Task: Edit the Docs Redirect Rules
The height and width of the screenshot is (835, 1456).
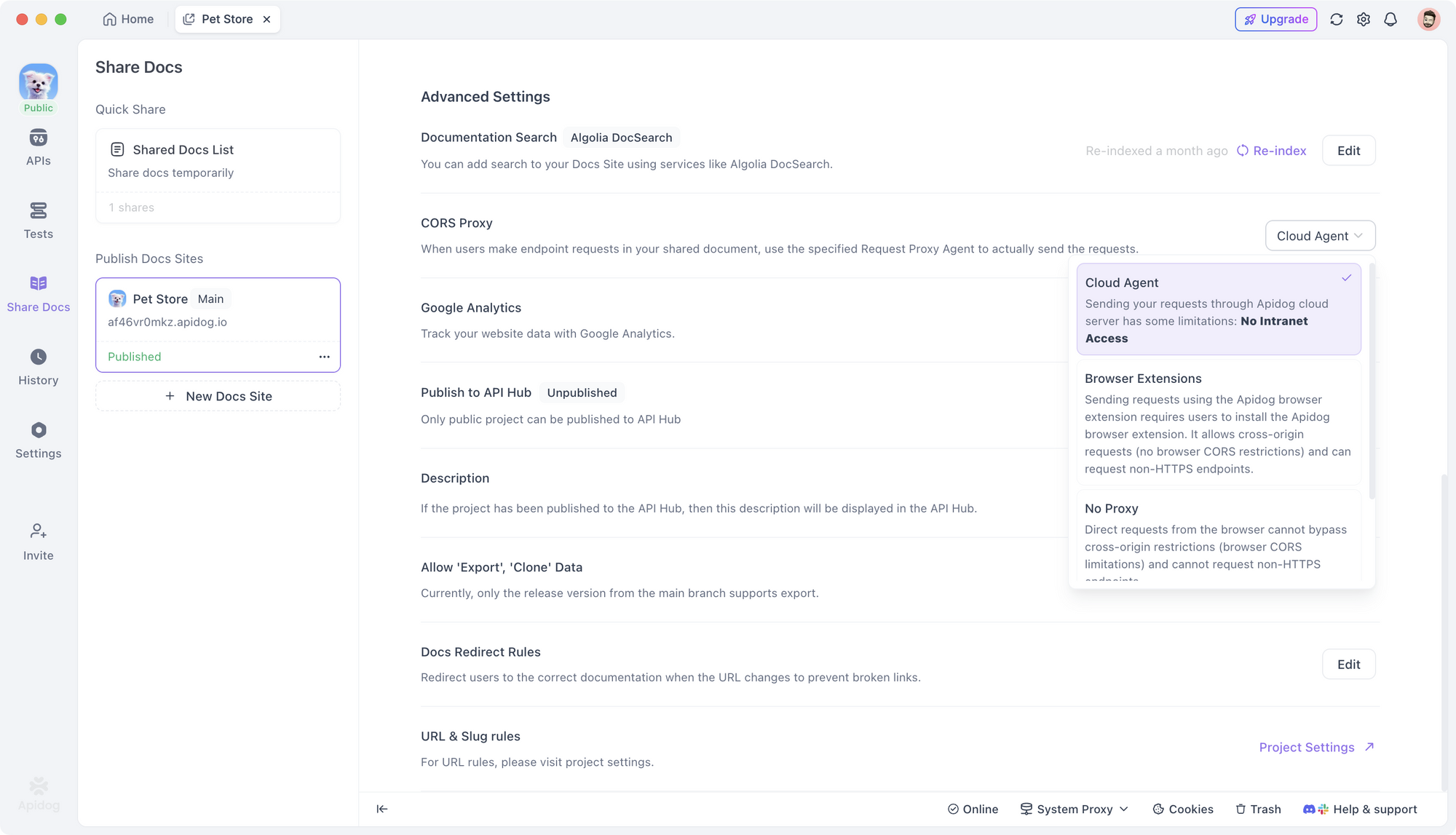Action: pyautogui.click(x=1348, y=664)
